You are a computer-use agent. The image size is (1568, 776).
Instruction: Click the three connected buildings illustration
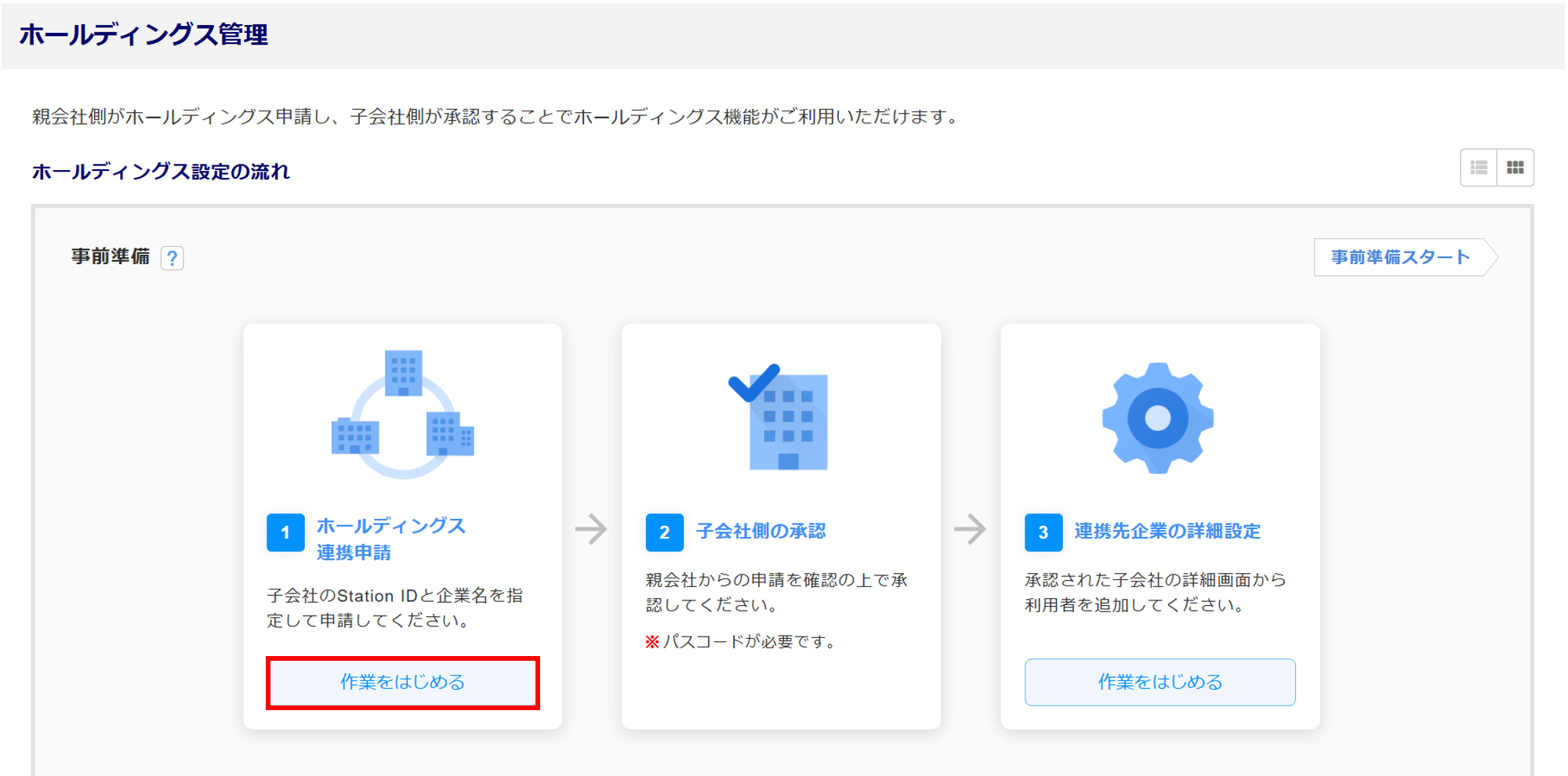point(403,413)
